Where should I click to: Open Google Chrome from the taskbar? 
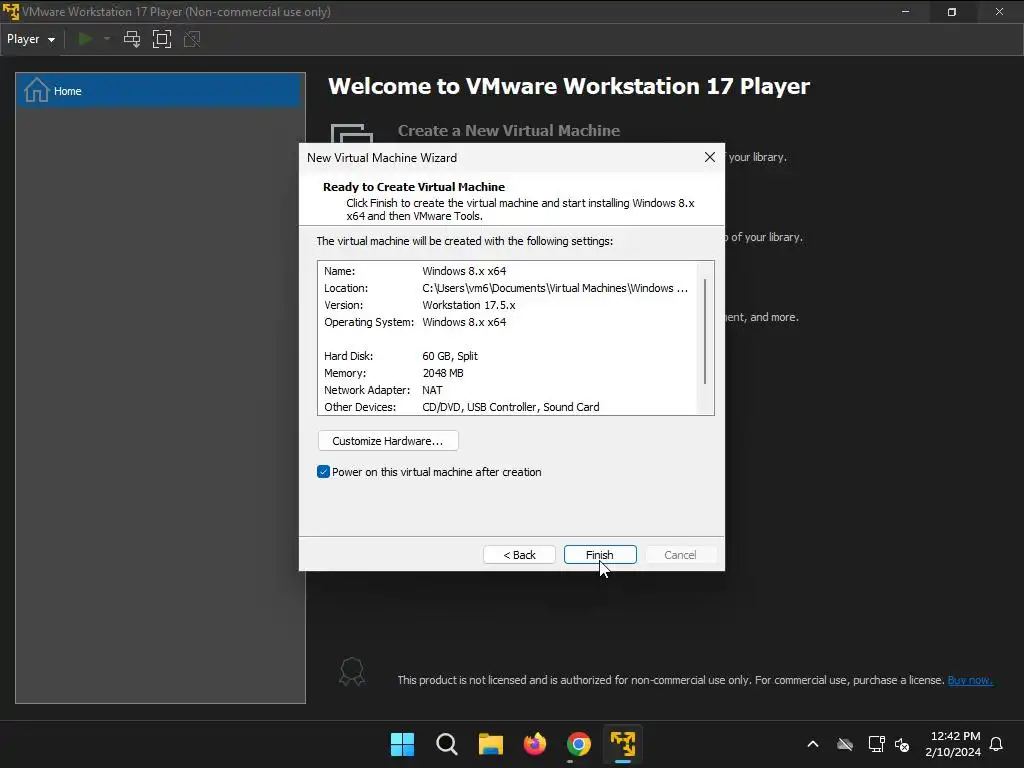(579, 744)
